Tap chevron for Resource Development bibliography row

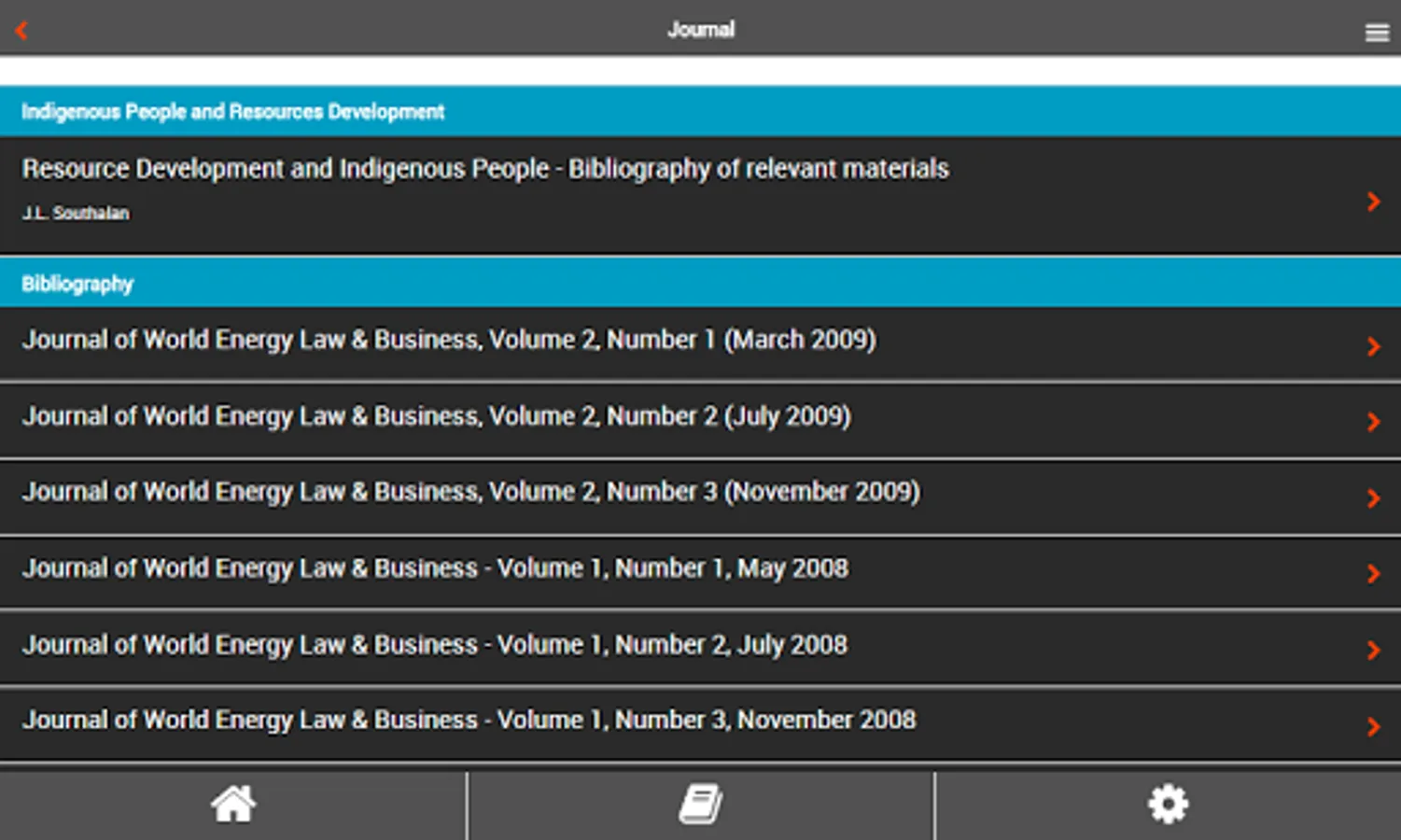[x=1373, y=202]
